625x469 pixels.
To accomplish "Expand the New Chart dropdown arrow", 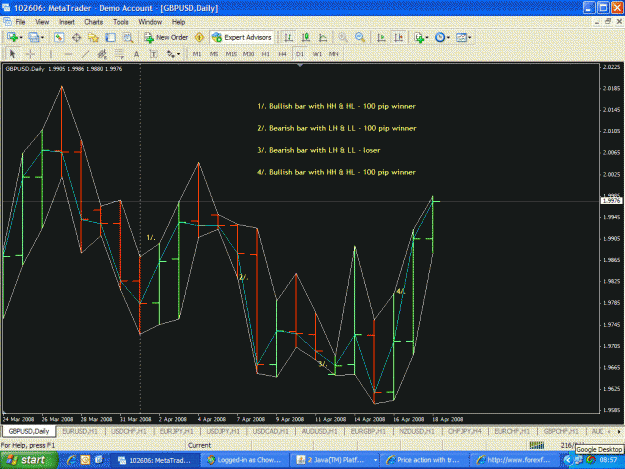I will point(21,37).
